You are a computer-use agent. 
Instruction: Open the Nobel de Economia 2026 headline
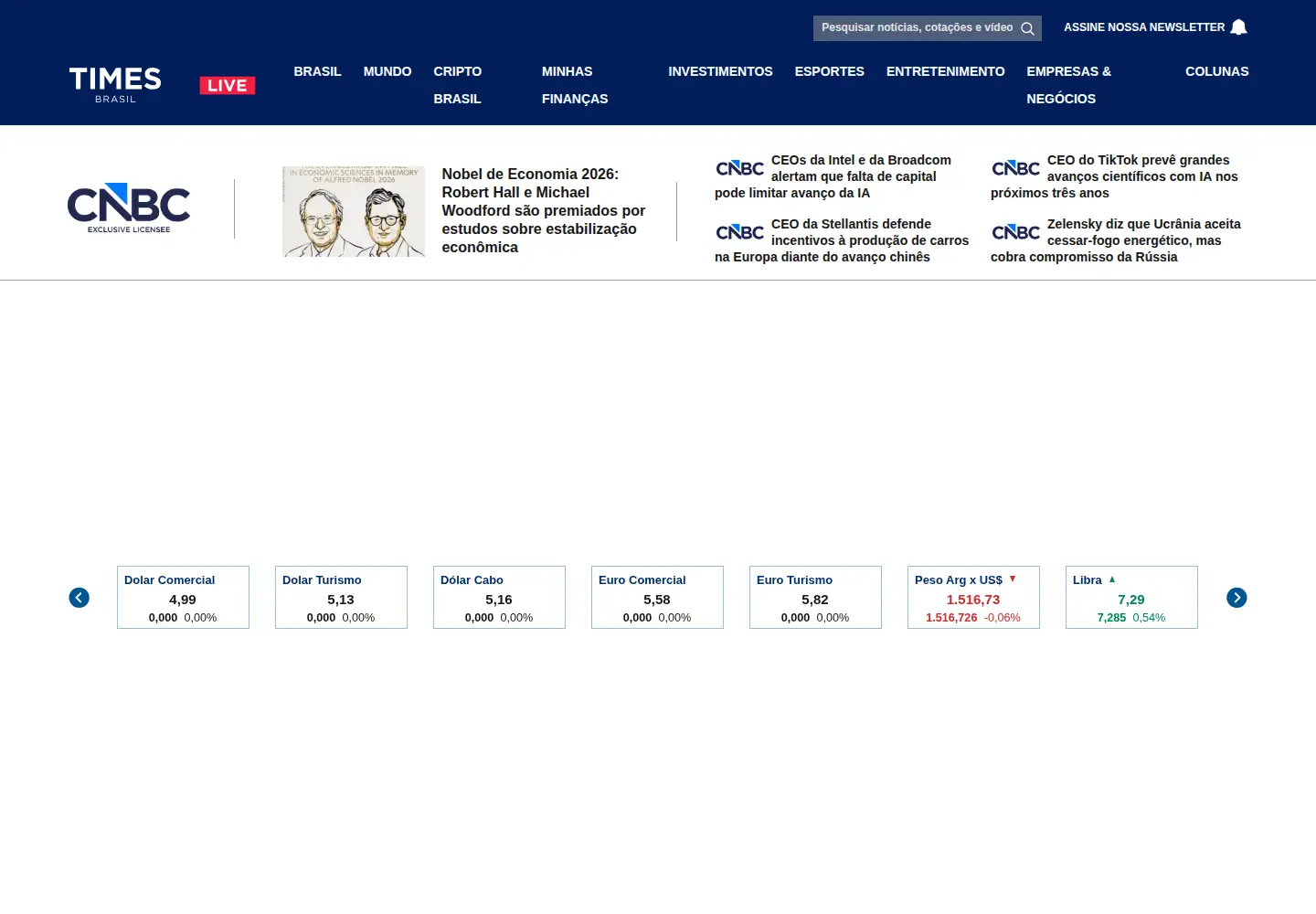545,211
